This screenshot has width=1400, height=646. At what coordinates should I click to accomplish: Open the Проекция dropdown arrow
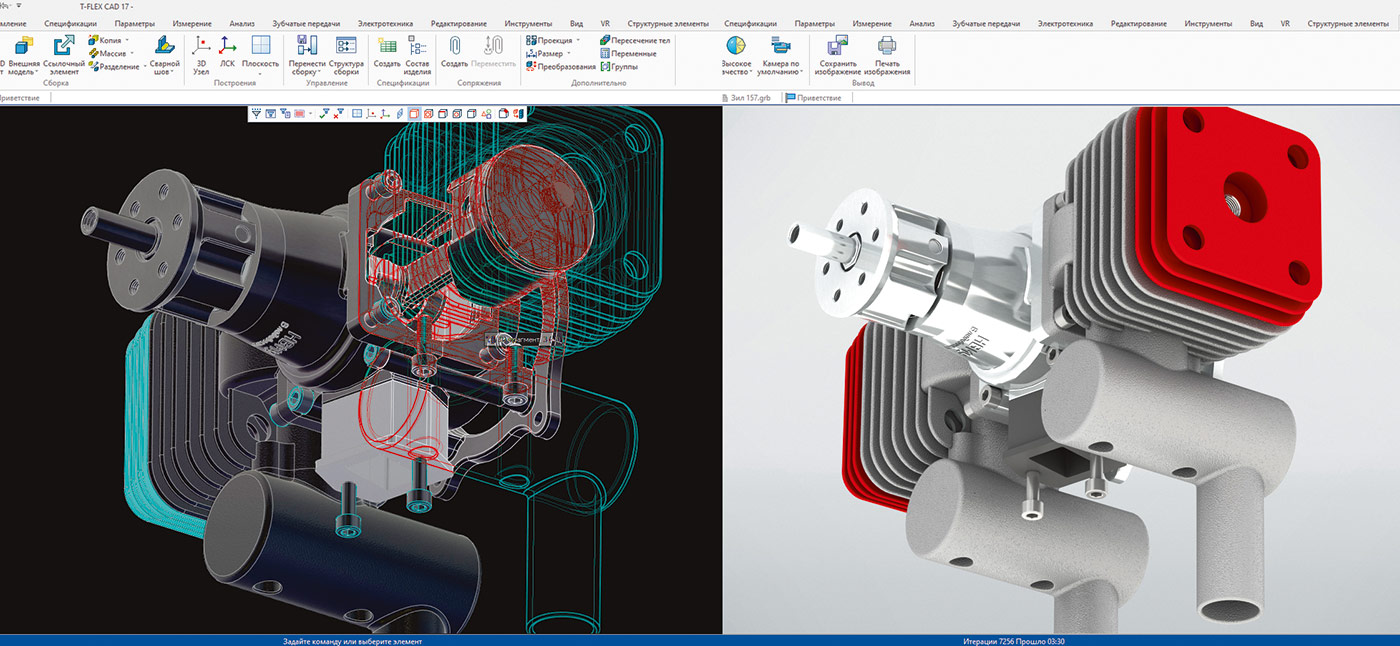579,40
